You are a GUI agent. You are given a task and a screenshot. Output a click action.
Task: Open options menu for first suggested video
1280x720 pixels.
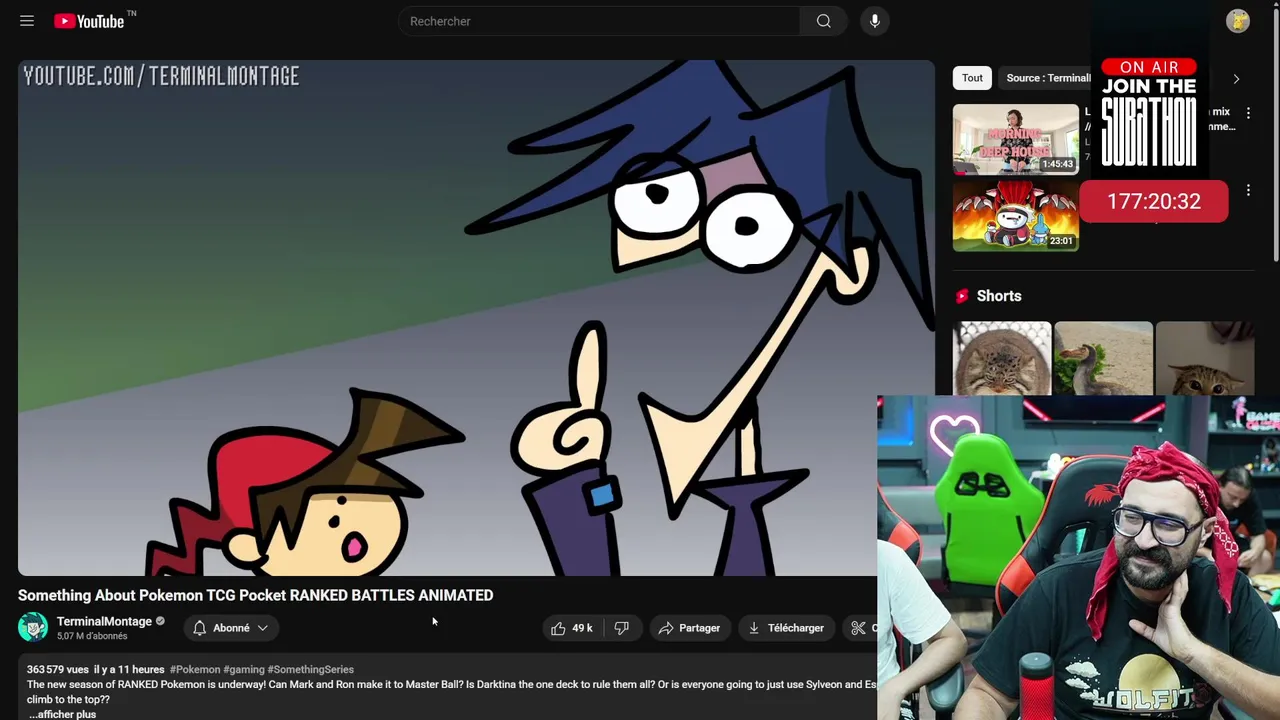1248,114
